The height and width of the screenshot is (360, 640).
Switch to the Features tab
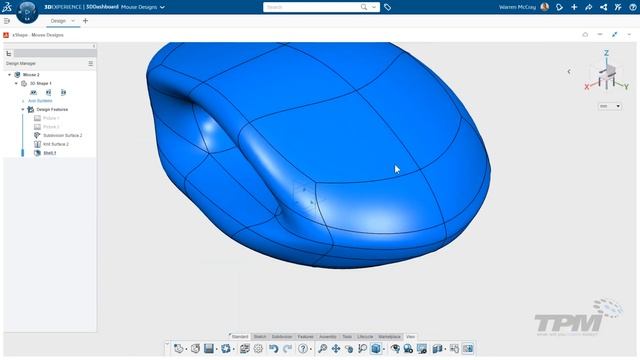(306, 337)
